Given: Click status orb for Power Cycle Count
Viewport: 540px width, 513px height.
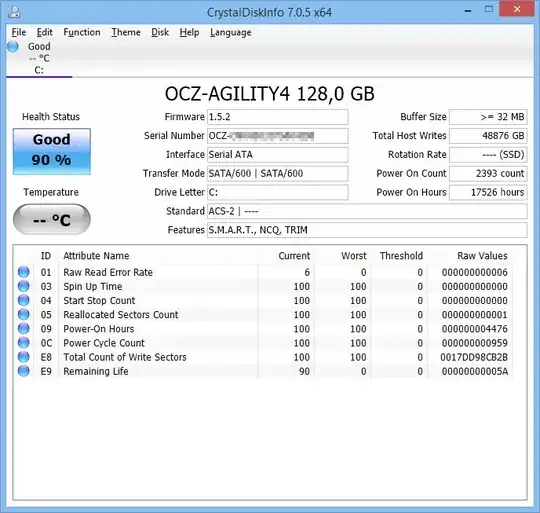Looking at the screenshot, I should pos(23,343).
